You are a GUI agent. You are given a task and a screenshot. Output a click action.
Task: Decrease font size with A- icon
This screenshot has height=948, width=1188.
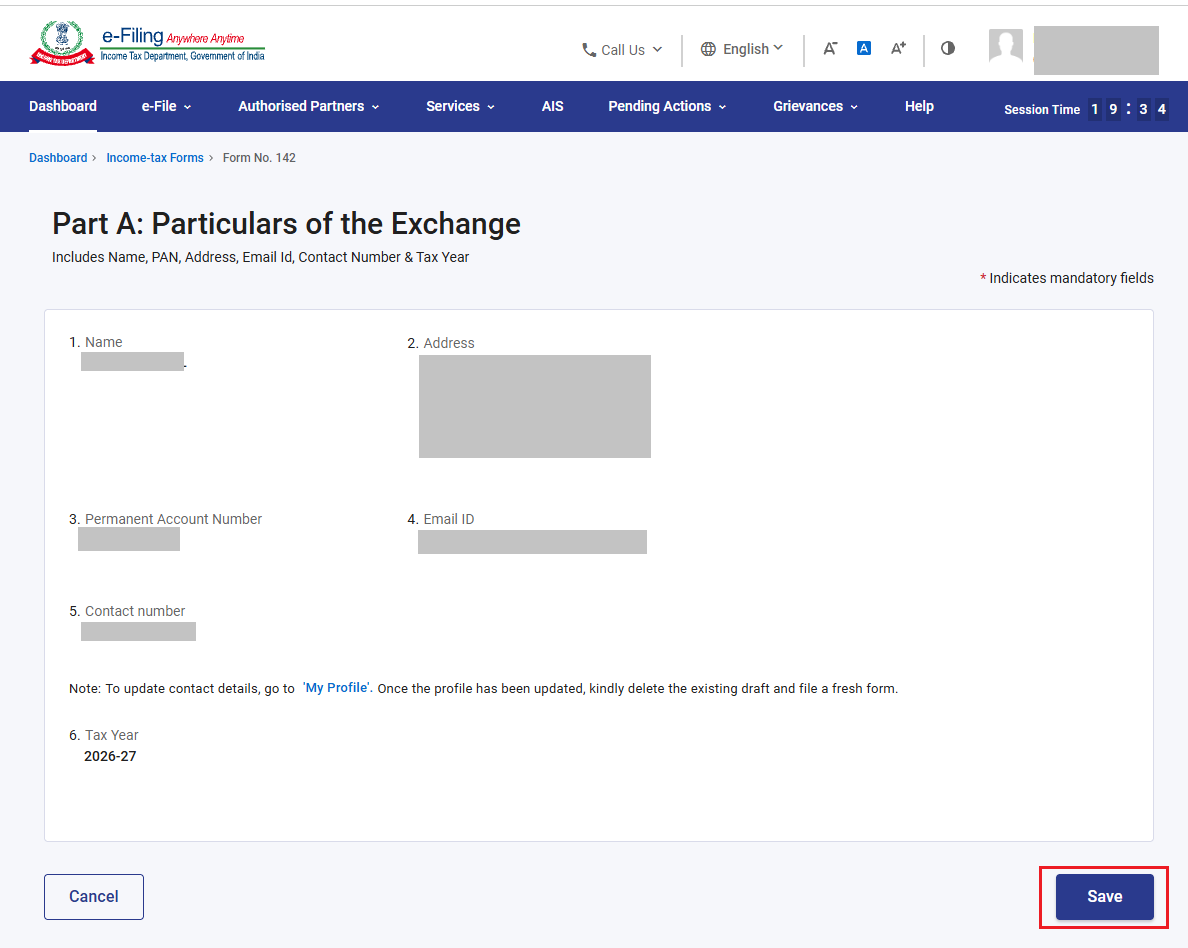click(x=830, y=48)
